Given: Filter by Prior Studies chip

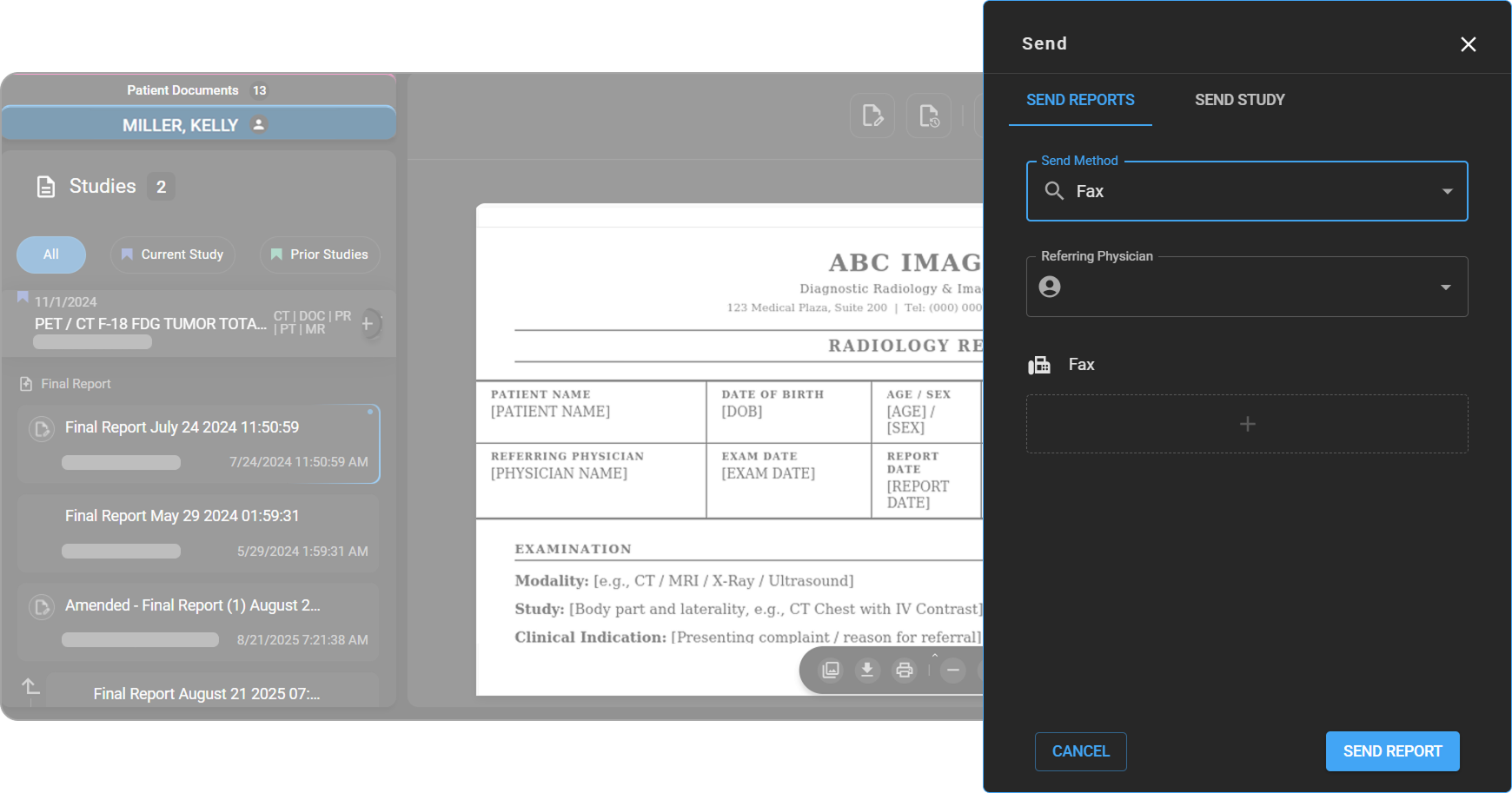Looking at the screenshot, I should [x=319, y=254].
